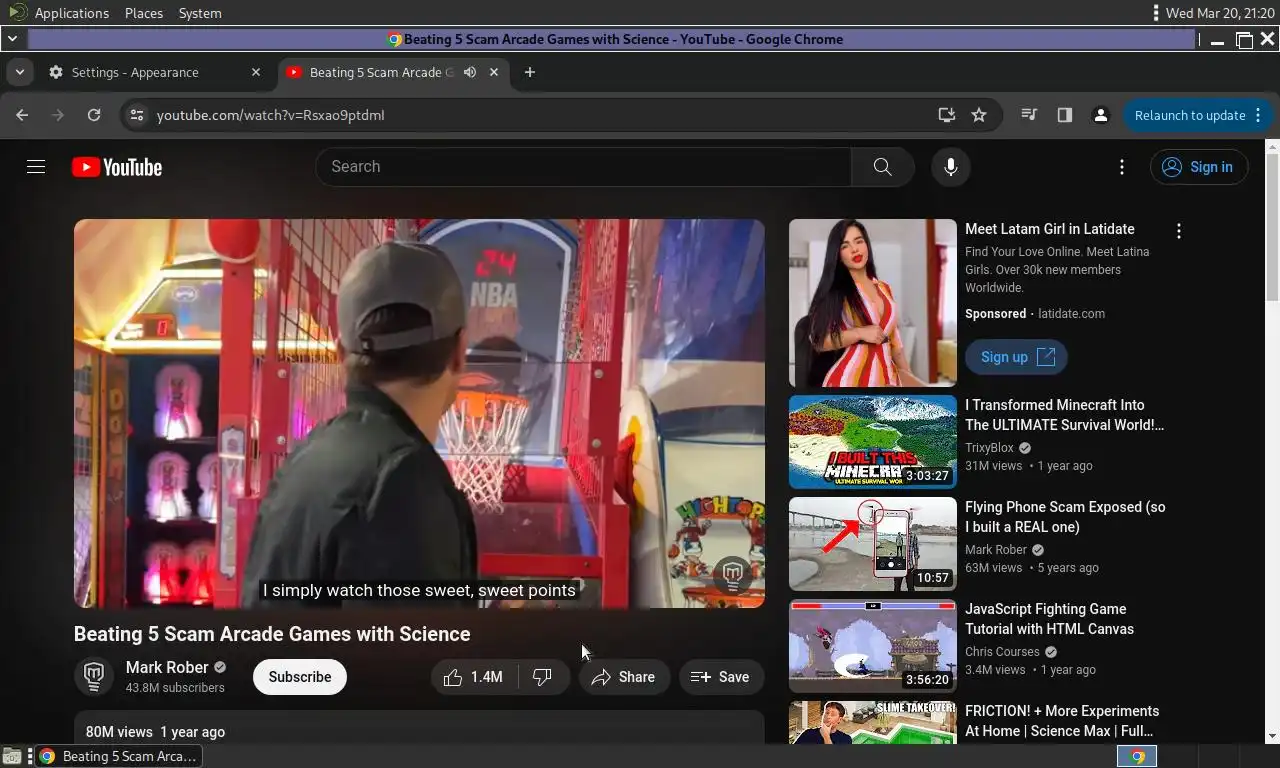Viewport: 1280px width, 768px height.
Task: Click Relaunch to update
Action: [x=1189, y=115]
